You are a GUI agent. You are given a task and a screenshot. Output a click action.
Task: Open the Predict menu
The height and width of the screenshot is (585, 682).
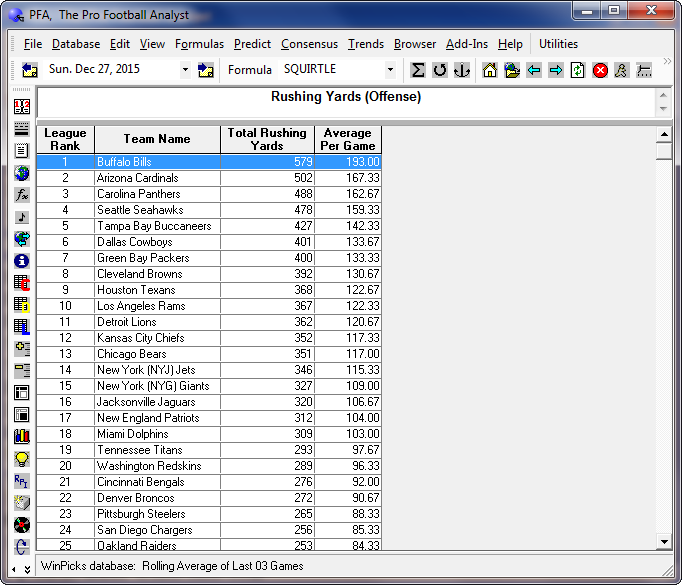(x=252, y=44)
